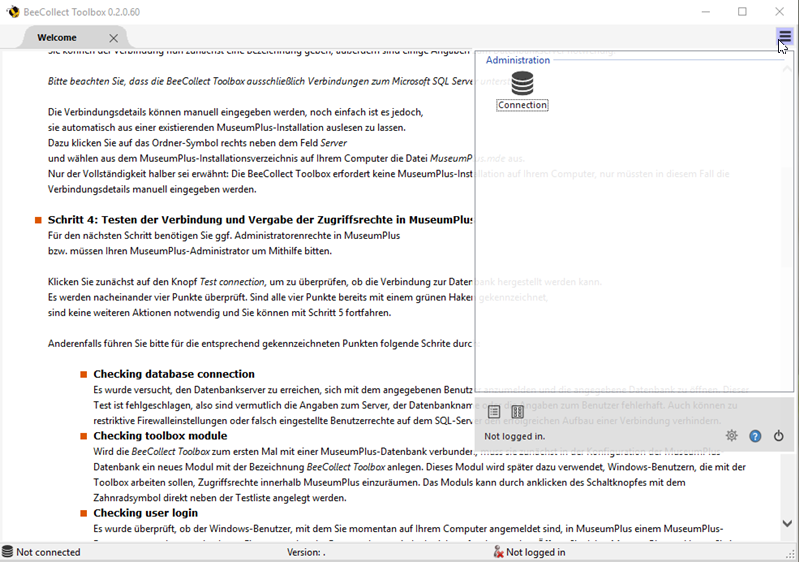799x562 pixels.
Task: Click the window resize grip in status bar
Action: point(790,554)
